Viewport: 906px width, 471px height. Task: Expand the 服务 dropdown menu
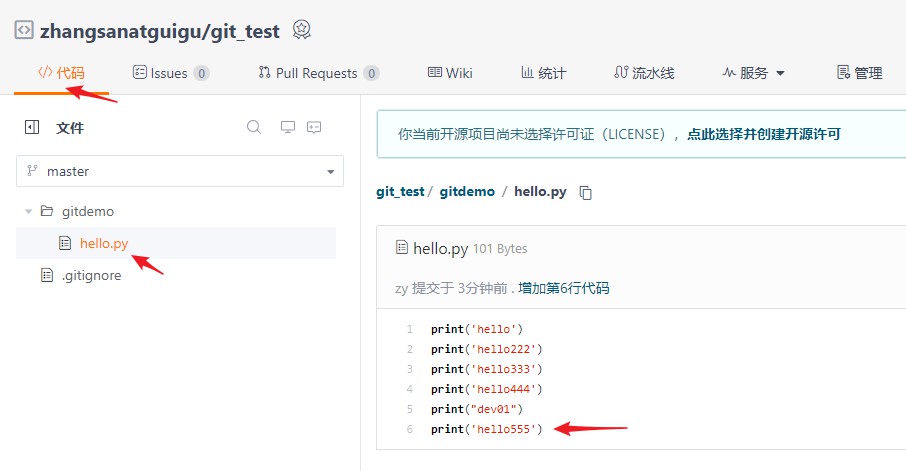753,73
